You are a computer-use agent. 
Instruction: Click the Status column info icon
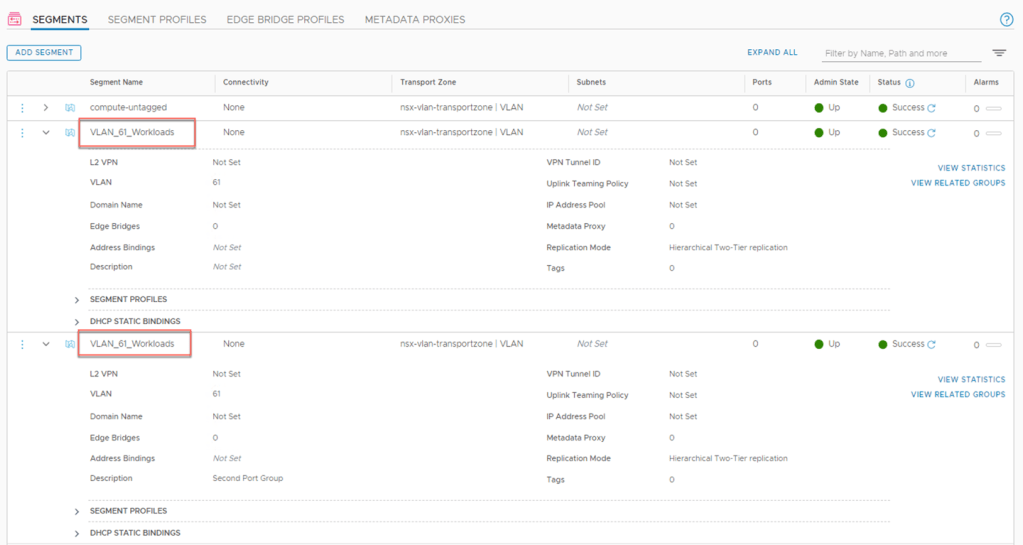point(910,83)
